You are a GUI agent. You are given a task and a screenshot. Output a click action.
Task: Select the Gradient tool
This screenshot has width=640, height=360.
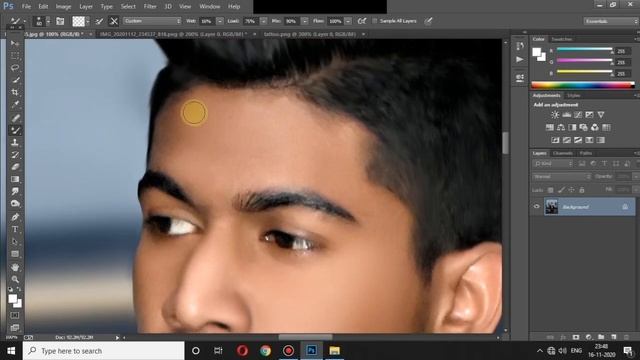tap(15, 179)
